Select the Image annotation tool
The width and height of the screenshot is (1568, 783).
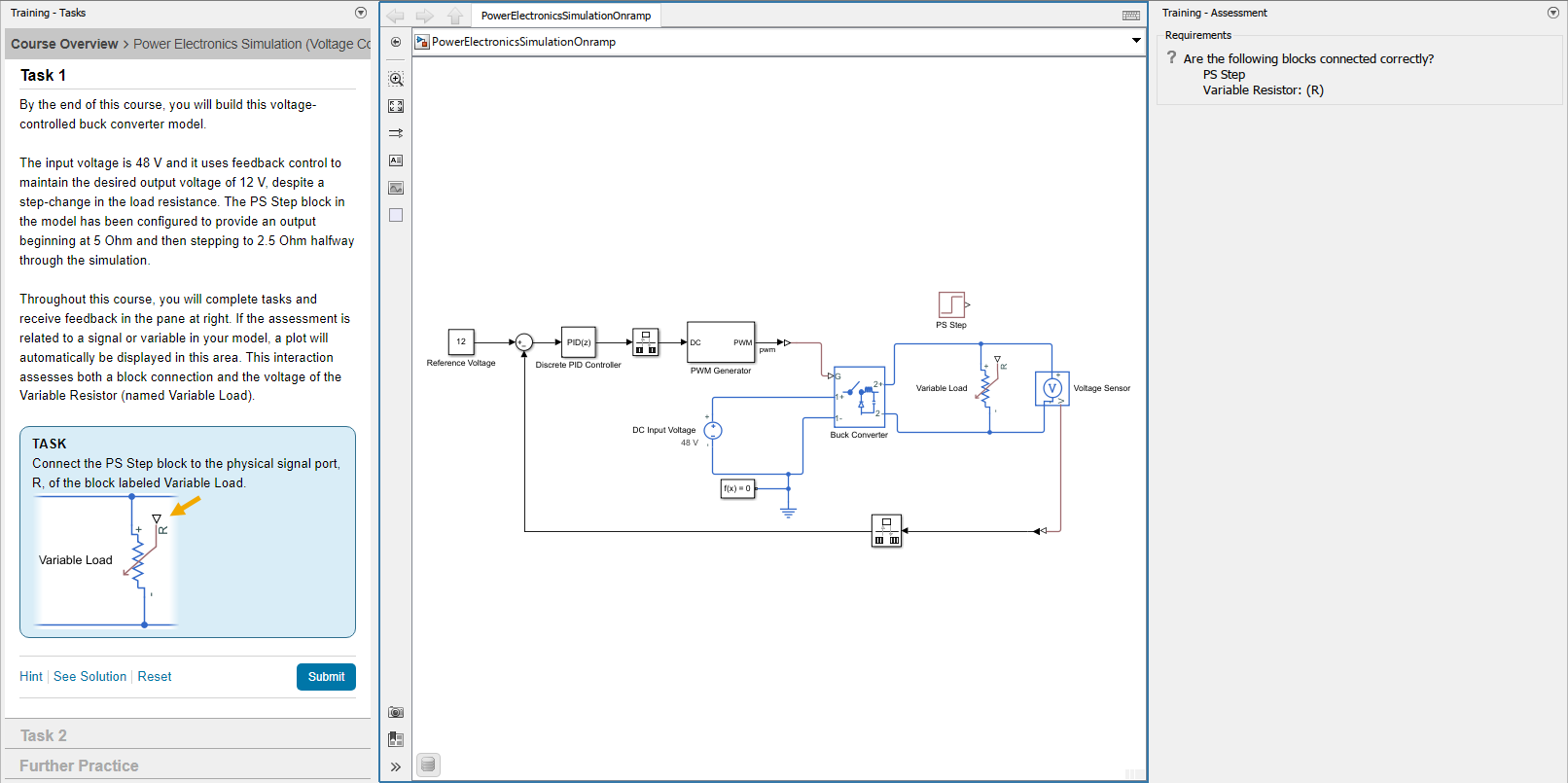pos(396,188)
